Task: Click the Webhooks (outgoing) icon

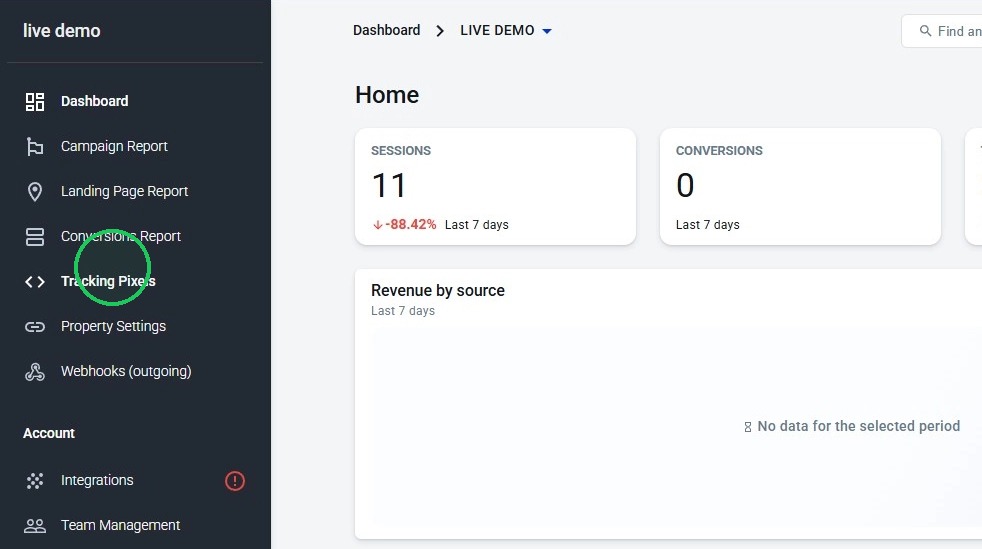Action: 34,372
